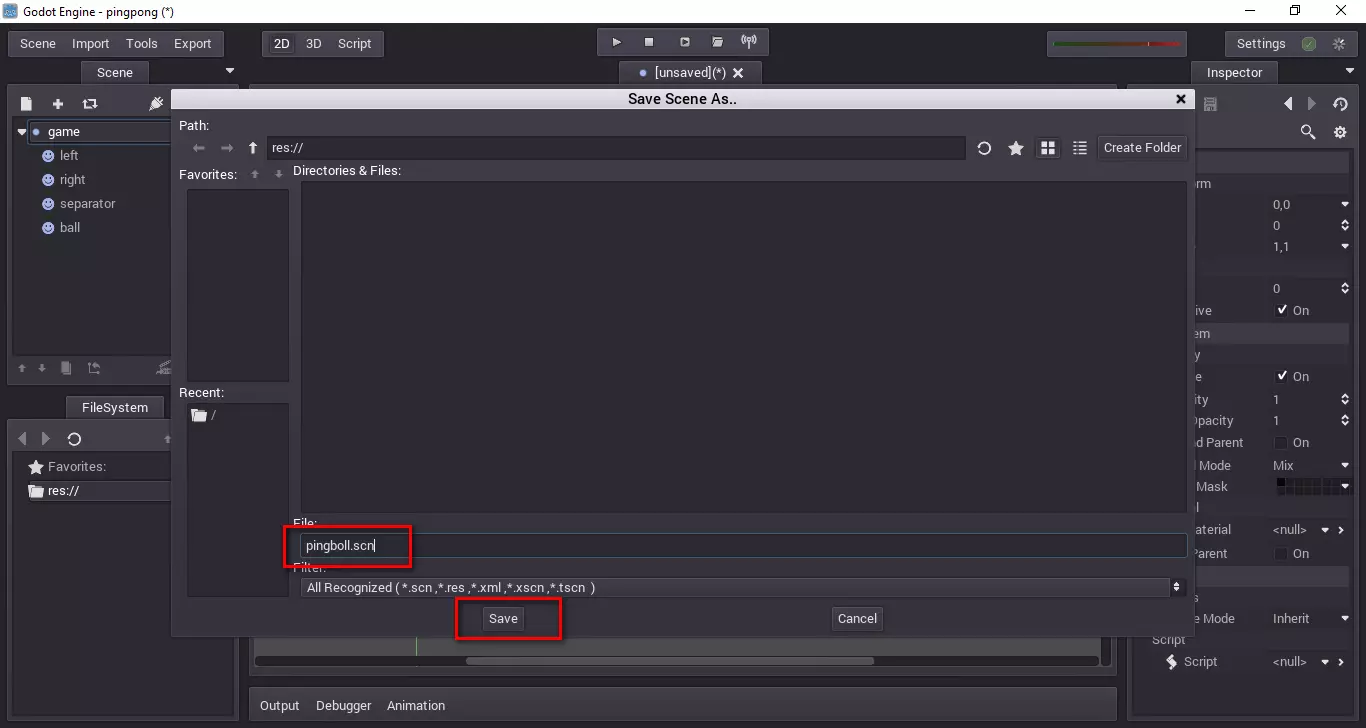Viewport: 1366px width, 728px height.
Task: Switch to thumbnail grid view
Action: coord(1048,148)
